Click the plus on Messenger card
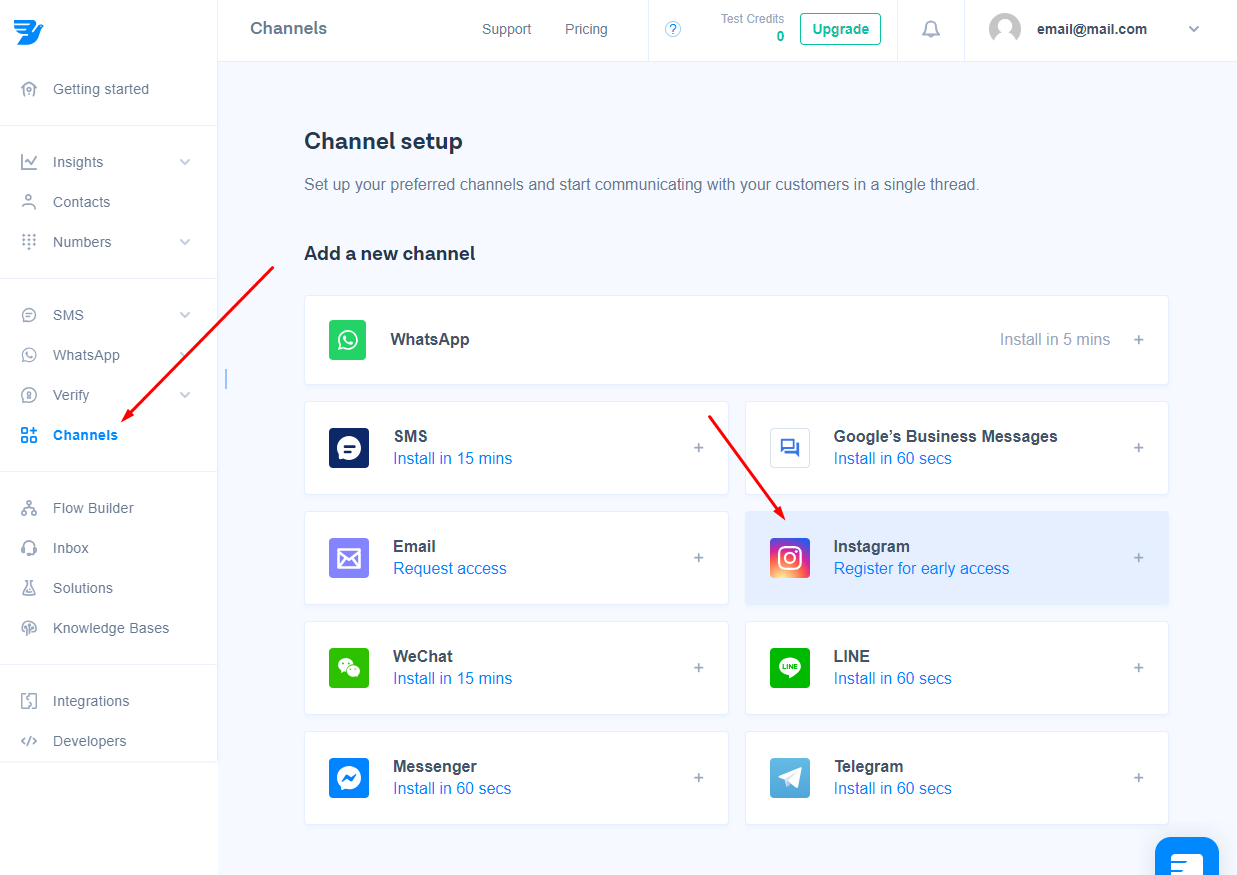Screen dimensions: 1237x875 pyautogui.click(x=699, y=778)
